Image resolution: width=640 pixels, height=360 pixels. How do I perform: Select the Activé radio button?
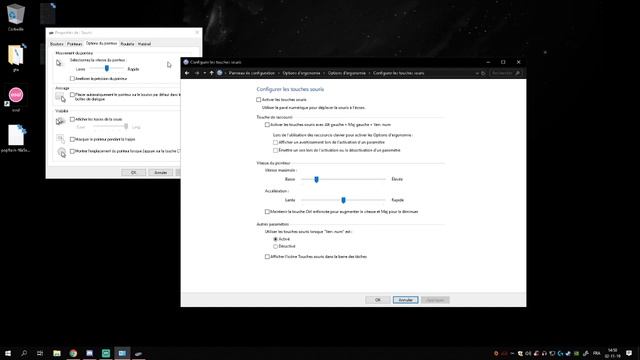click(276, 239)
